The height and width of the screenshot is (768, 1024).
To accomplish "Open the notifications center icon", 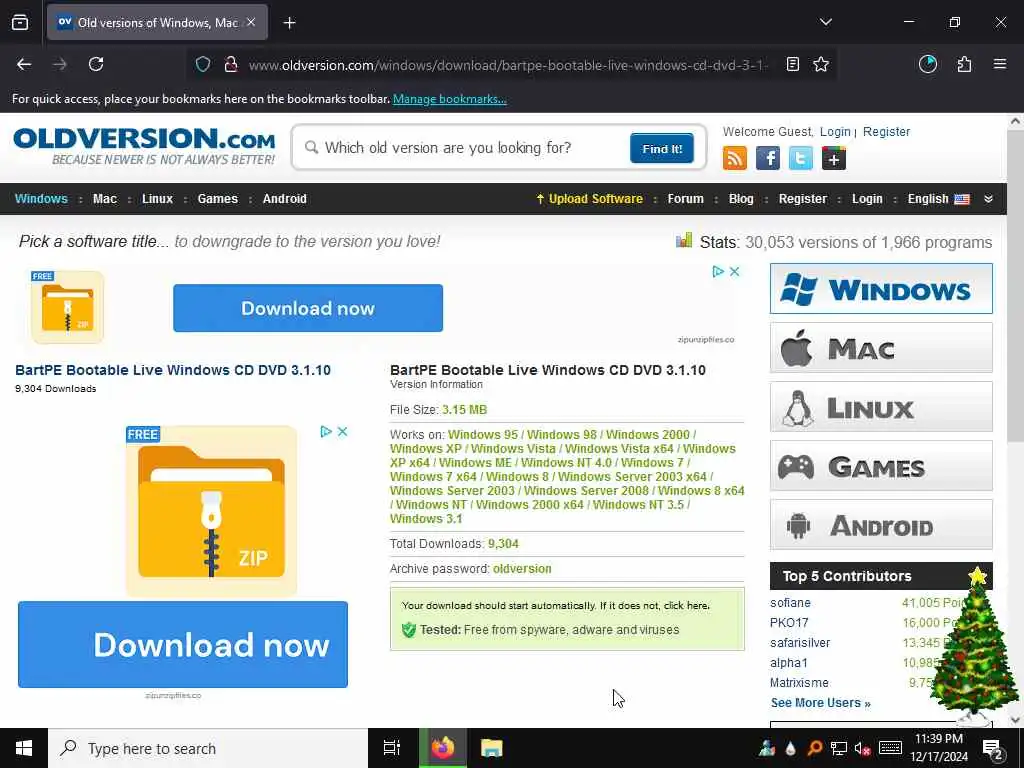I will [993, 749].
